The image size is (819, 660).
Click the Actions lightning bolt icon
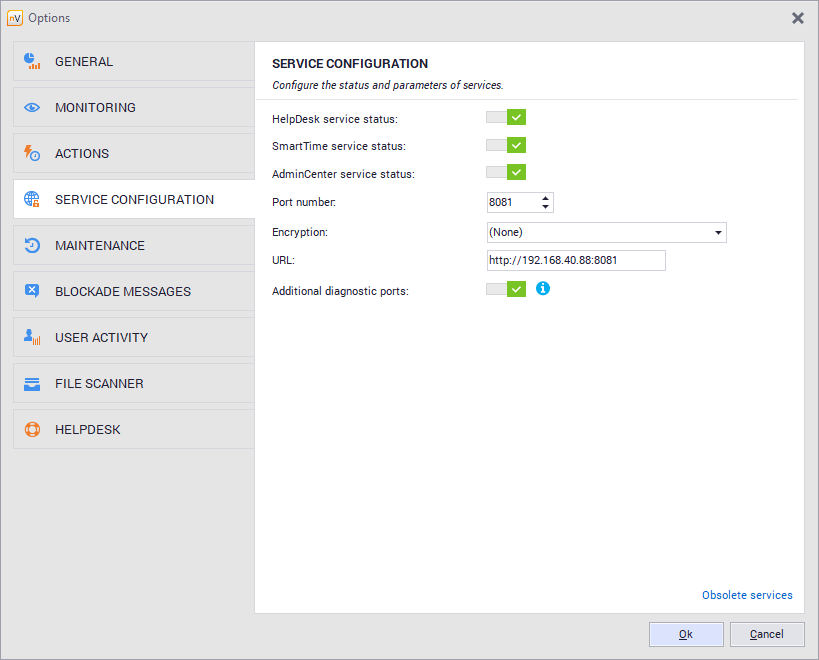(32, 154)
